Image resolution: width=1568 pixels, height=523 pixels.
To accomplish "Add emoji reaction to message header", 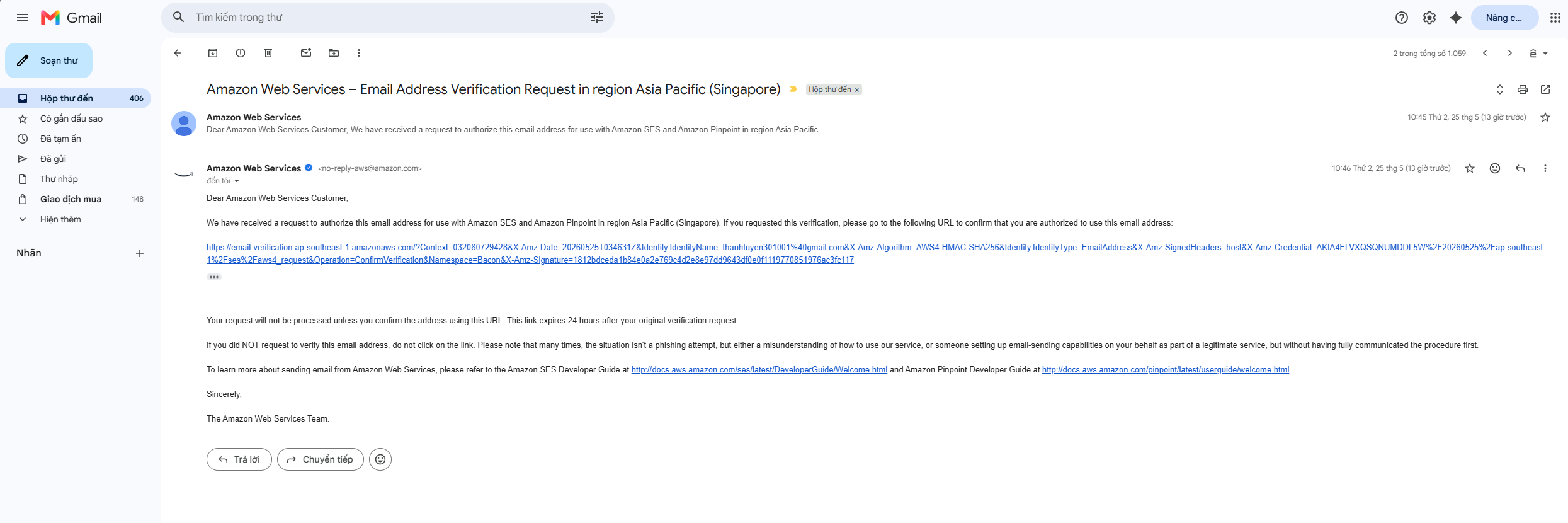I will click(1495, 168).
